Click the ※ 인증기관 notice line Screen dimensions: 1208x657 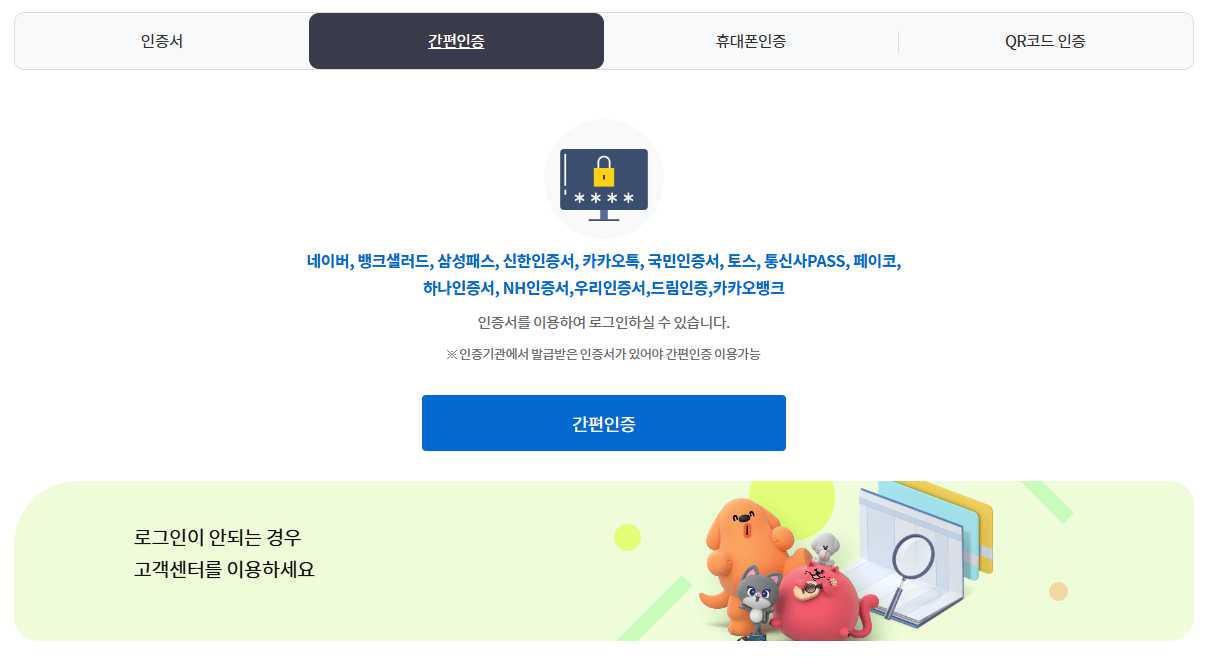[x=603, y=354]
